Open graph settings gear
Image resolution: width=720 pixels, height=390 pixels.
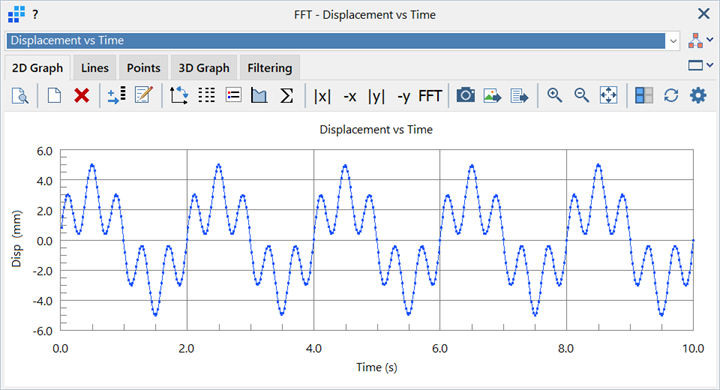(698, 96)
